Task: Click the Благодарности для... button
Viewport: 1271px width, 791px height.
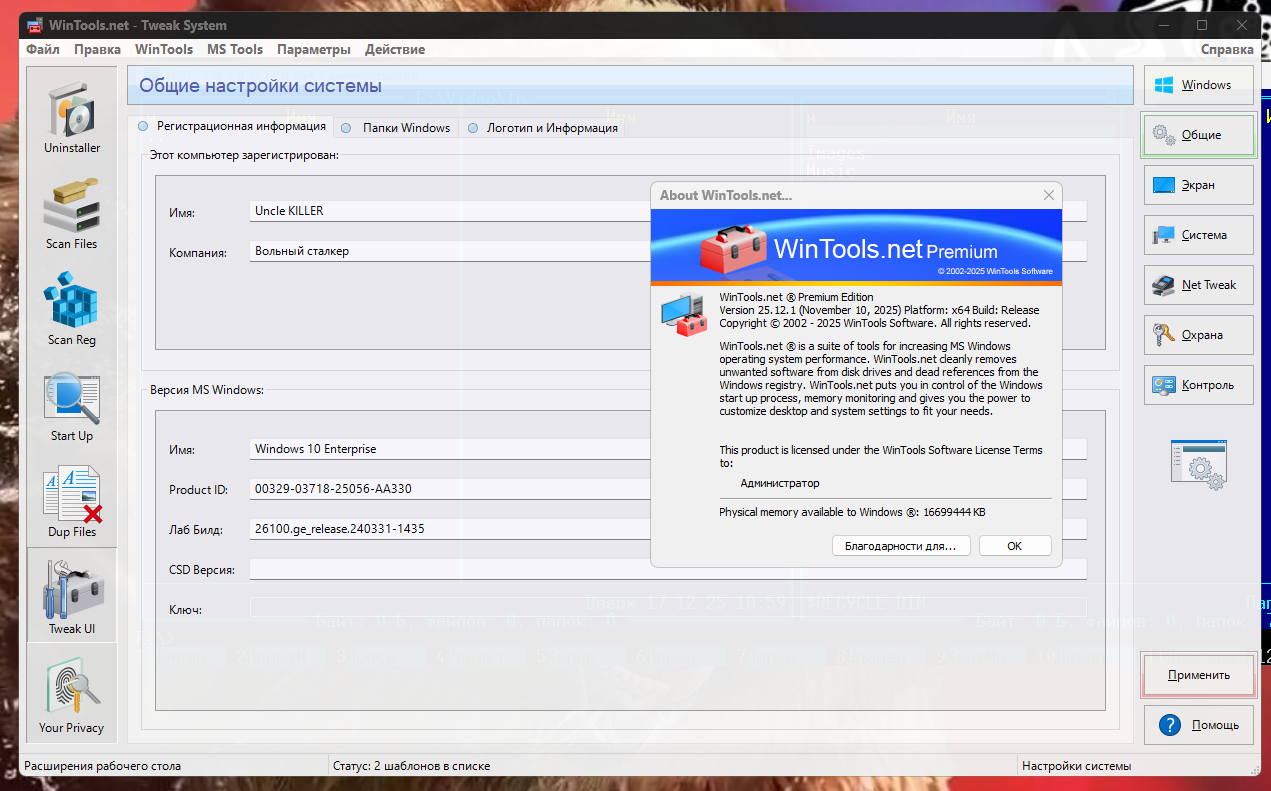Action: [x=901, y=546]
